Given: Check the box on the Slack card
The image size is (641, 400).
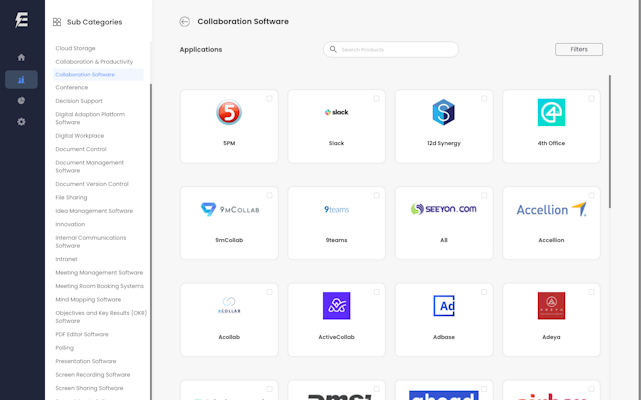Looking at the screenshot, I should (377, 99).
